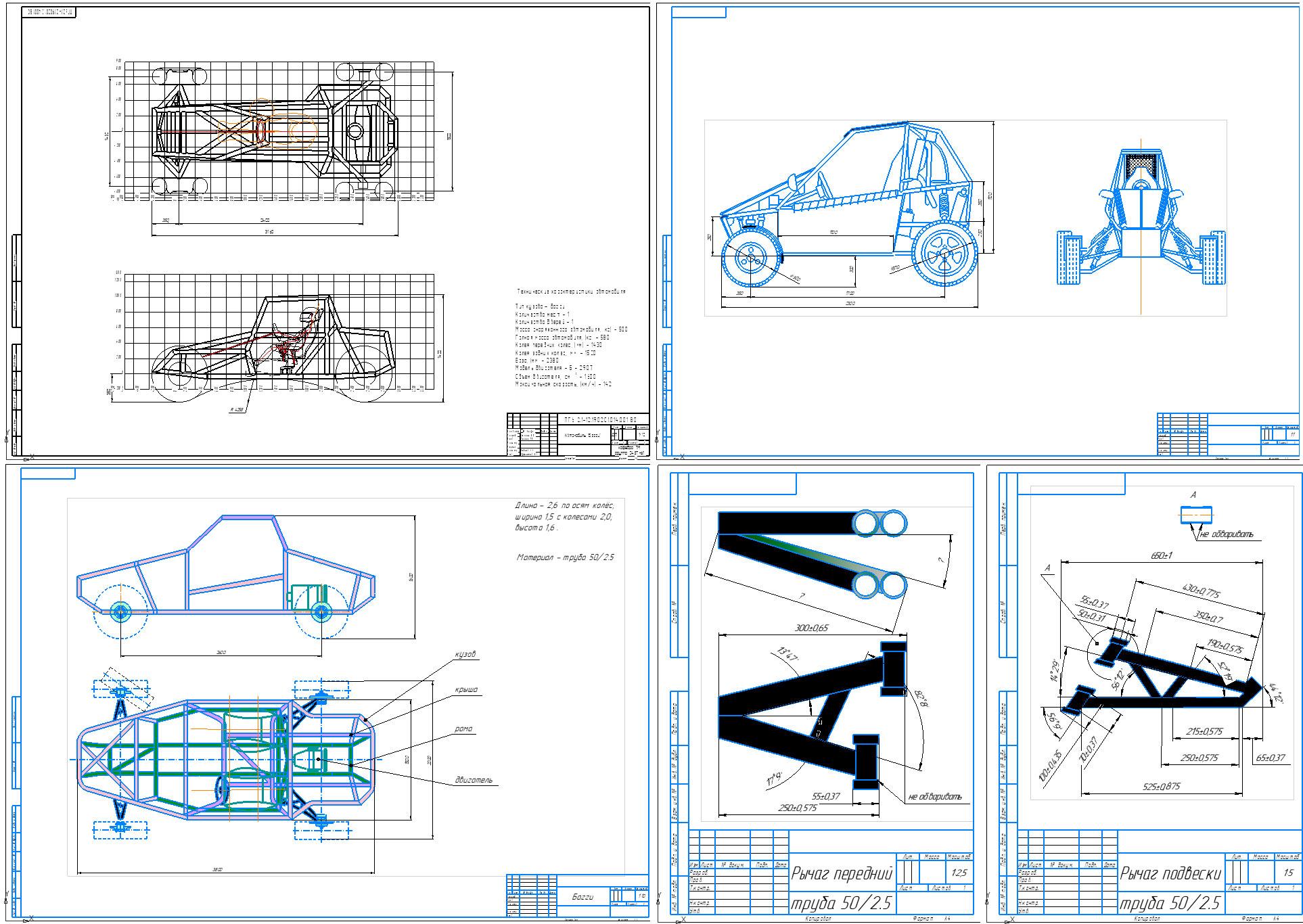The image size is (1303, 924).
Task: Click the front wheel of the blue side view
Action: point(751,257)
